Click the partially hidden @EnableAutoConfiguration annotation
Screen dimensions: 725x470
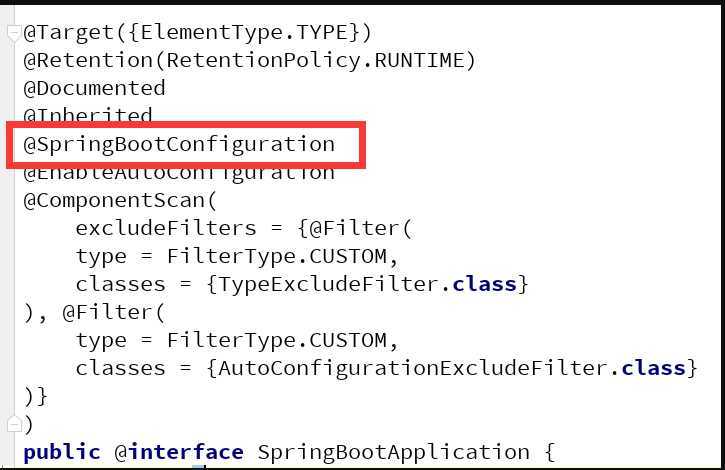(179, 175)
